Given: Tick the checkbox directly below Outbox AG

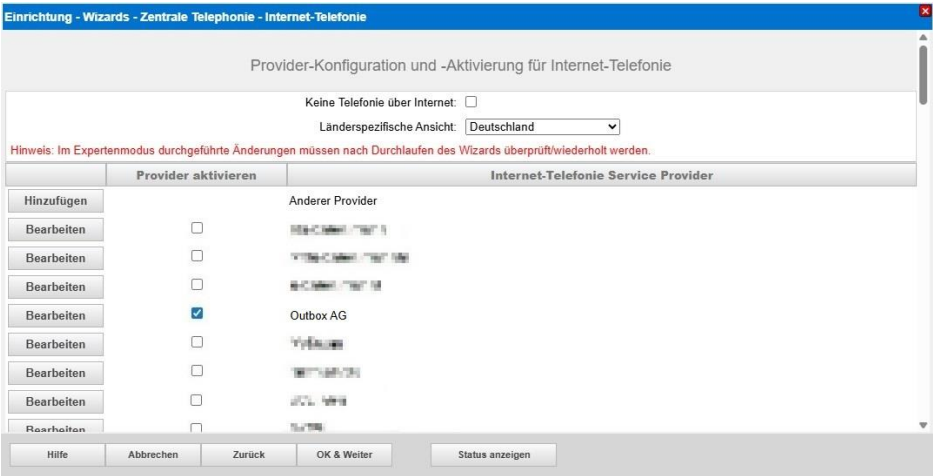Looking at the screenshot, I should pos(197,343).
